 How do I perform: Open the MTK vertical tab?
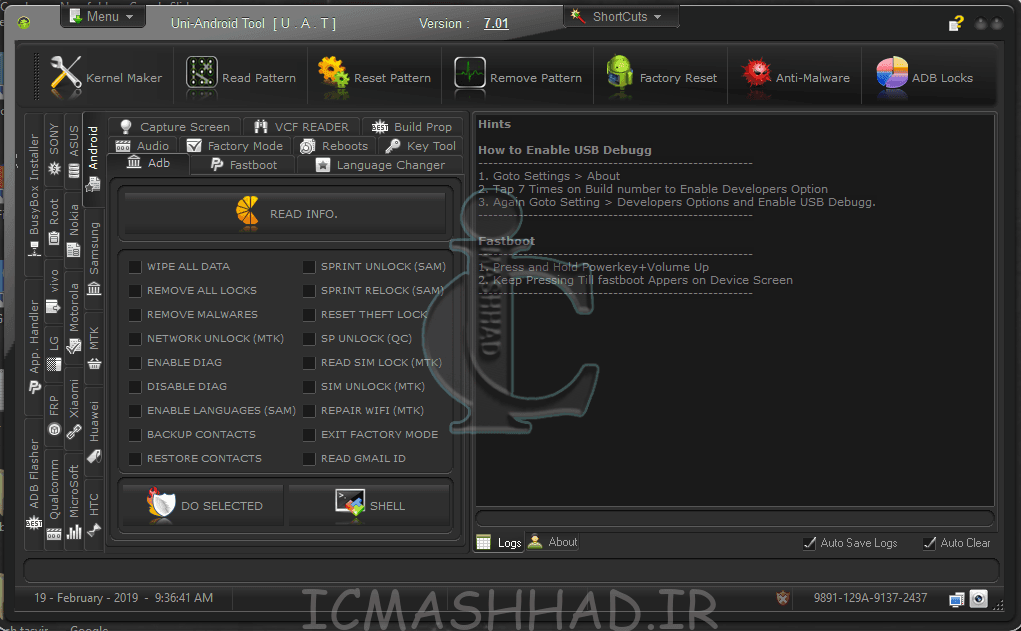click(x=94, y=348)
